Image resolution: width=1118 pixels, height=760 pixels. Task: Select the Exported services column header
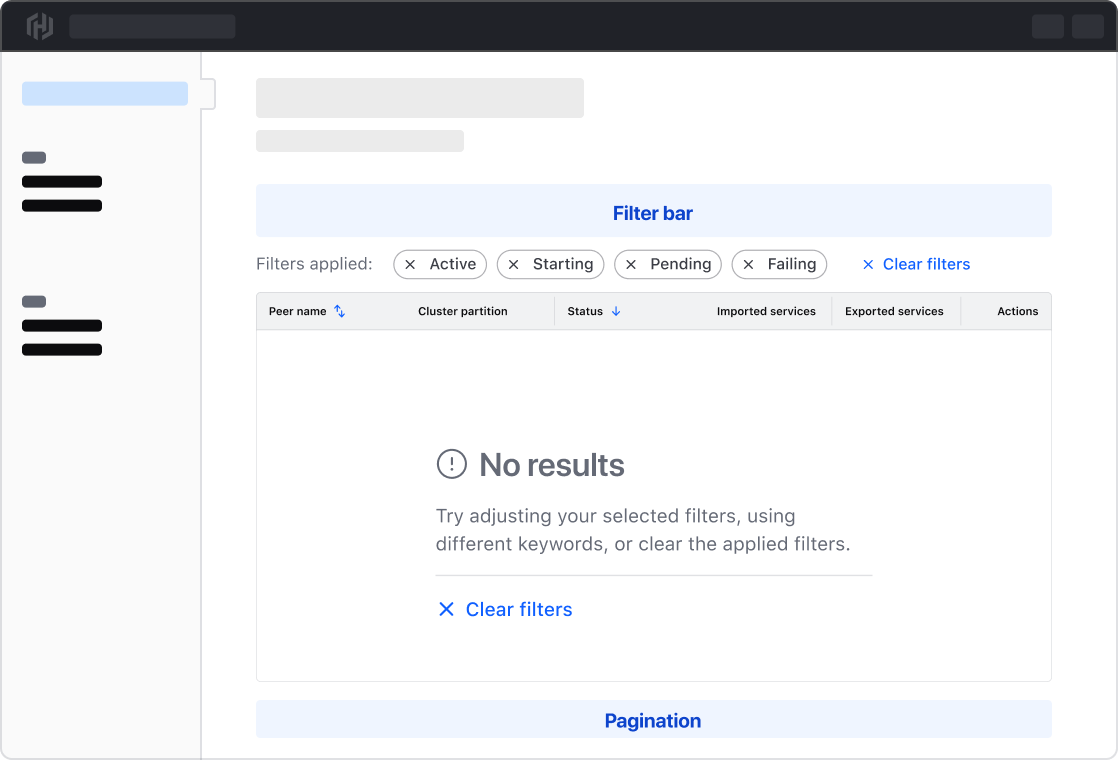894,311
